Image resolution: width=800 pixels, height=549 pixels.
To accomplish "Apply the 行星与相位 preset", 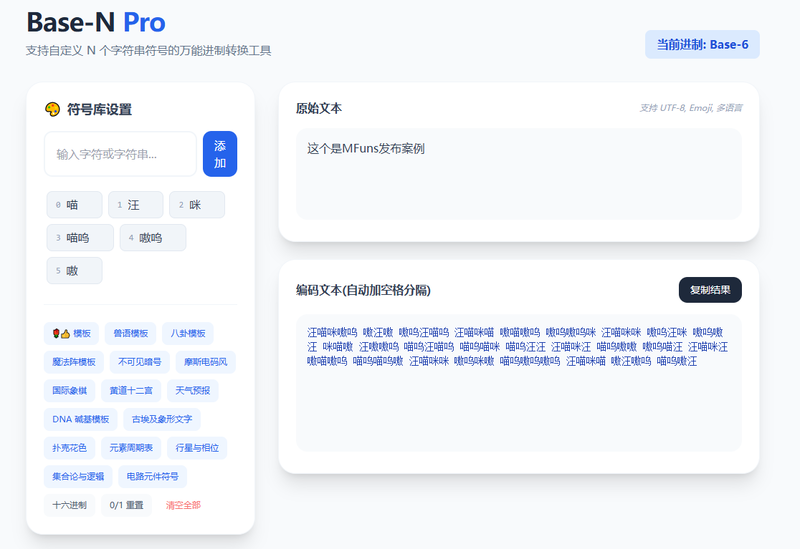I will 197,448.
